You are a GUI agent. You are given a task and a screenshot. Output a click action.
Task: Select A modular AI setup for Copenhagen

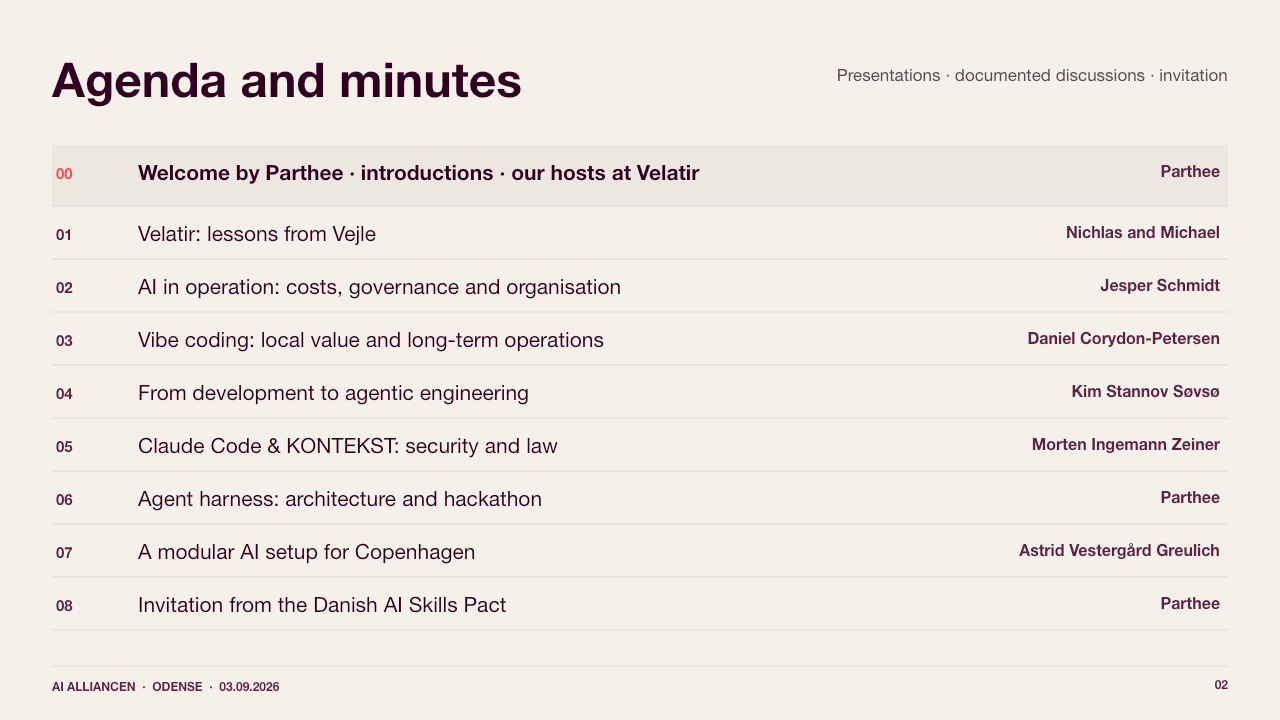[x=640, y=552]
